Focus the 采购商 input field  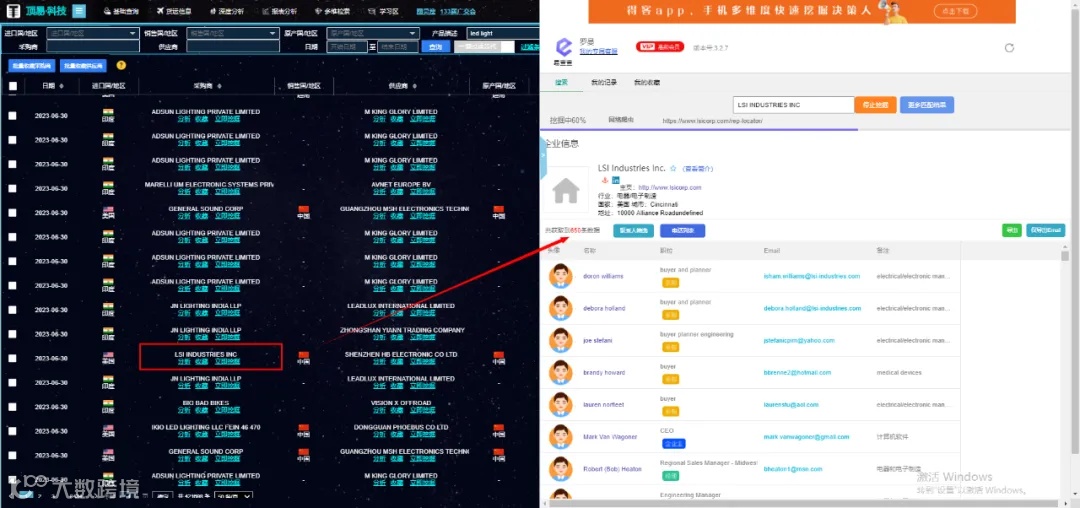[92, 47]
